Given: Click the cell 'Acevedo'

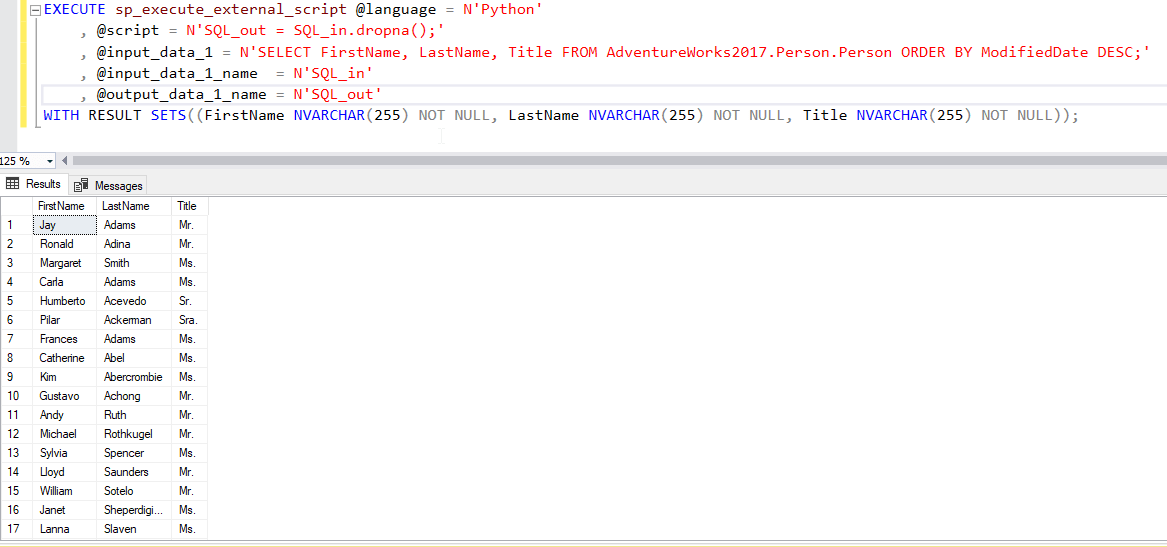Looking at the screenshot, I should pyautogui.click(x=134, y=301).
